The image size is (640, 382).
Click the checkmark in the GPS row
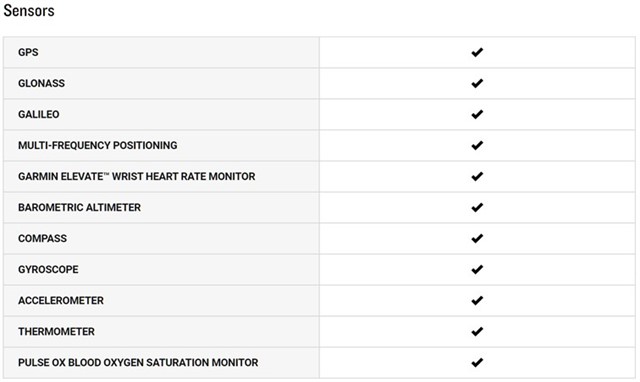point(477,52)
